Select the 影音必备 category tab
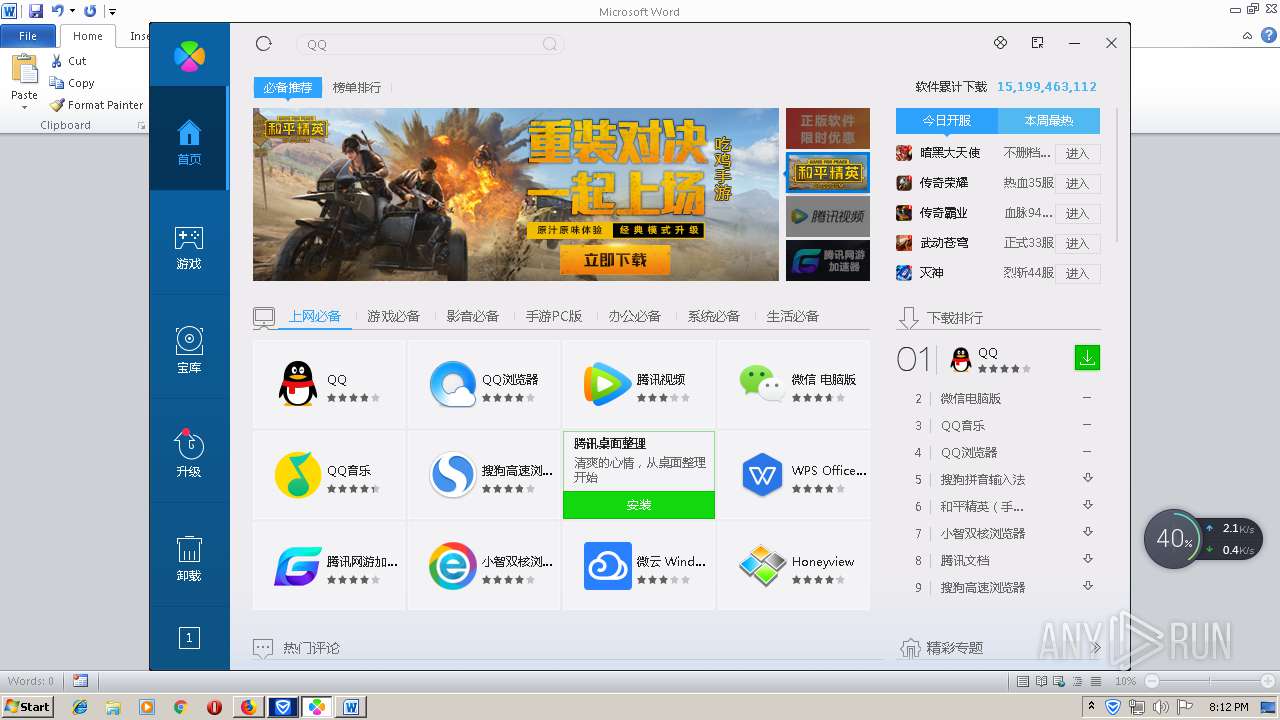 click(472, 316)
